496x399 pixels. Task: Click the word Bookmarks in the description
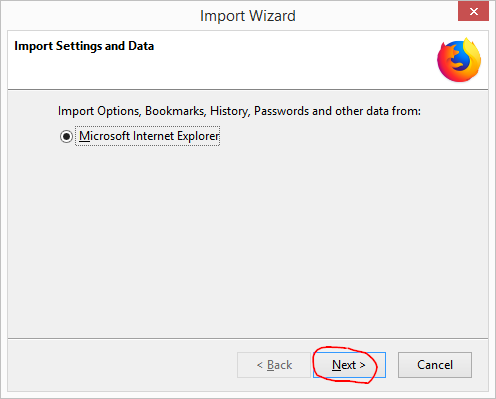176,111
